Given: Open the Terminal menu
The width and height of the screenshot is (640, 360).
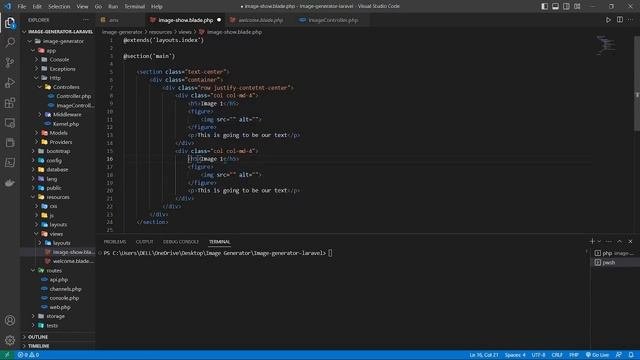Looking at the screenshot, I should coord(135,7).
